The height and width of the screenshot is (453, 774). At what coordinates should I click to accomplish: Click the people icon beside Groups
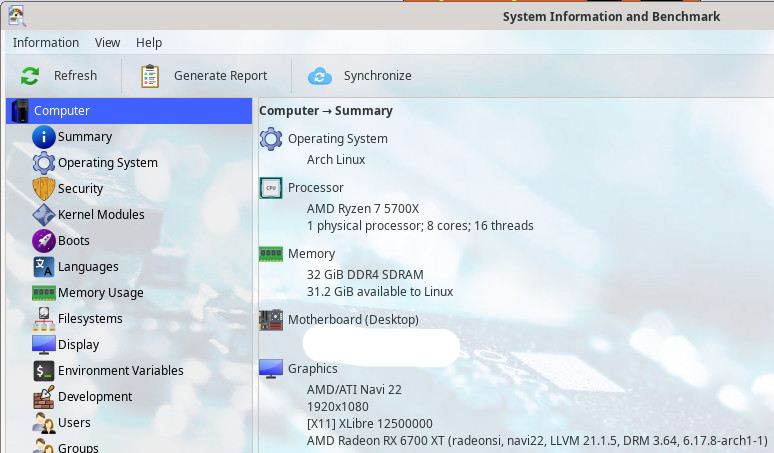[x=44, y=446]
